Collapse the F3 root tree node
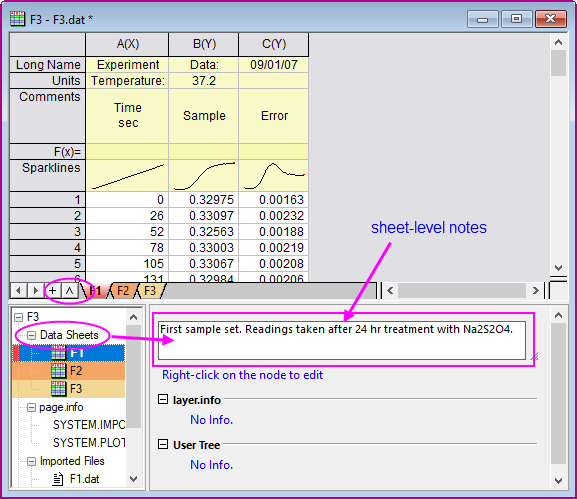 18,317
